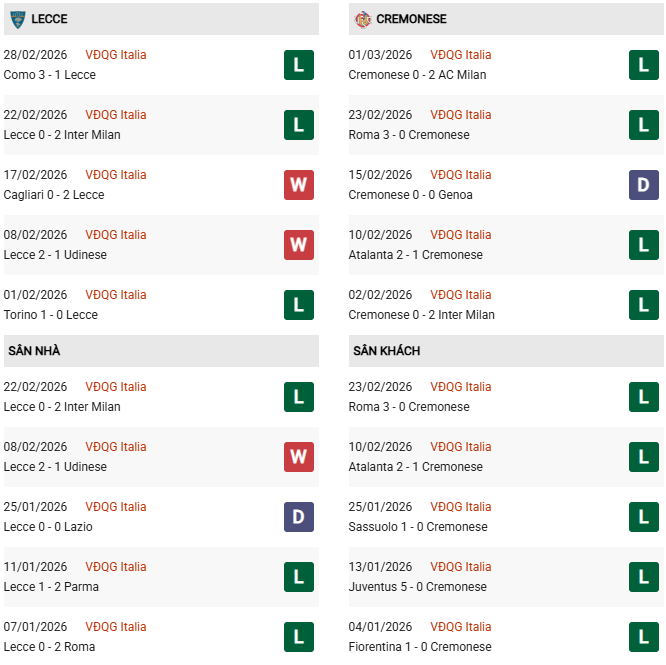Click the D badge for Cremonese 0-0 Genoa

click(643, 185)
